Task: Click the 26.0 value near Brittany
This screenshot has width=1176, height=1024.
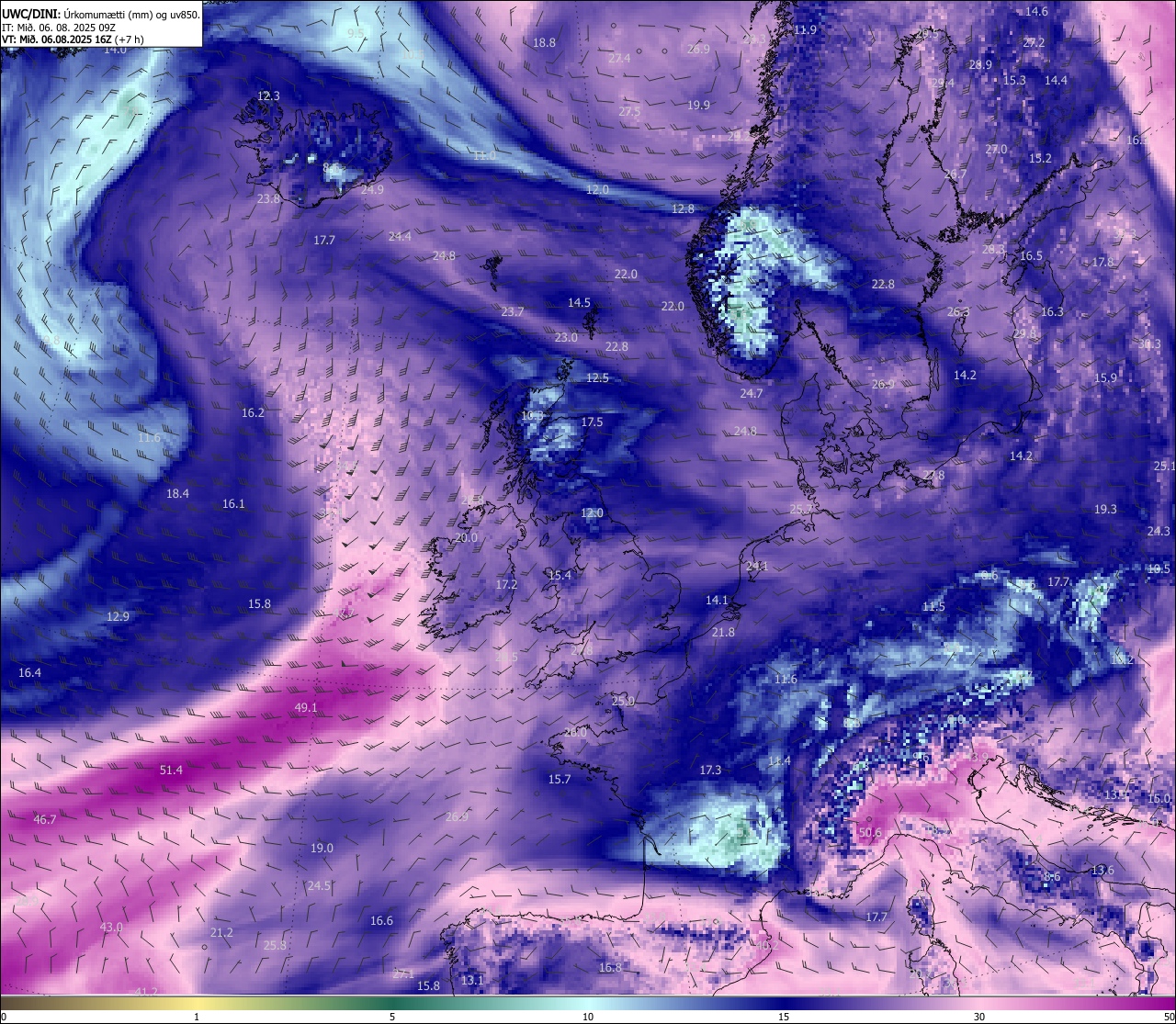Action: click(575, 732)
